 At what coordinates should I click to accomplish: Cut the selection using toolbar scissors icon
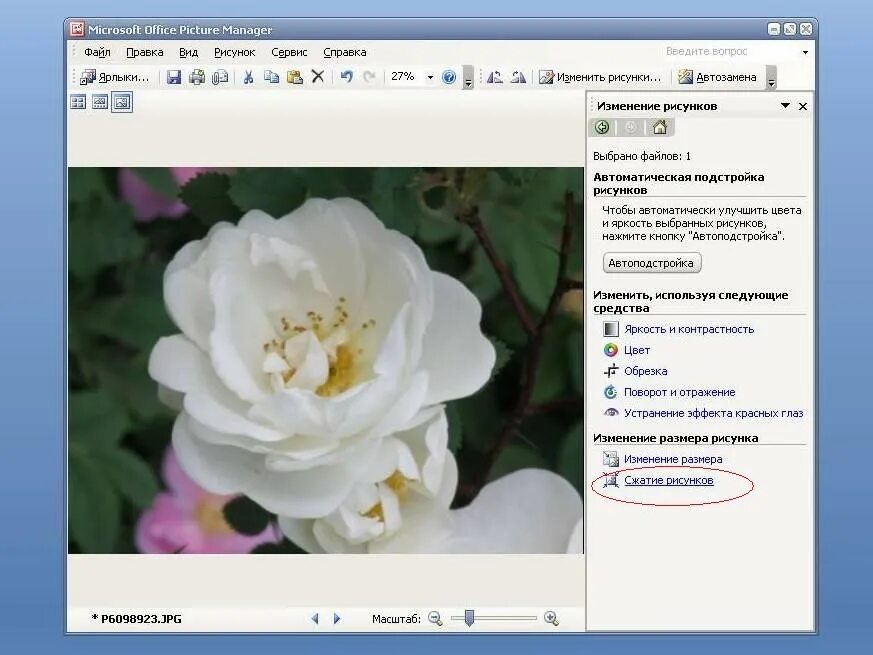coord(248,76)
